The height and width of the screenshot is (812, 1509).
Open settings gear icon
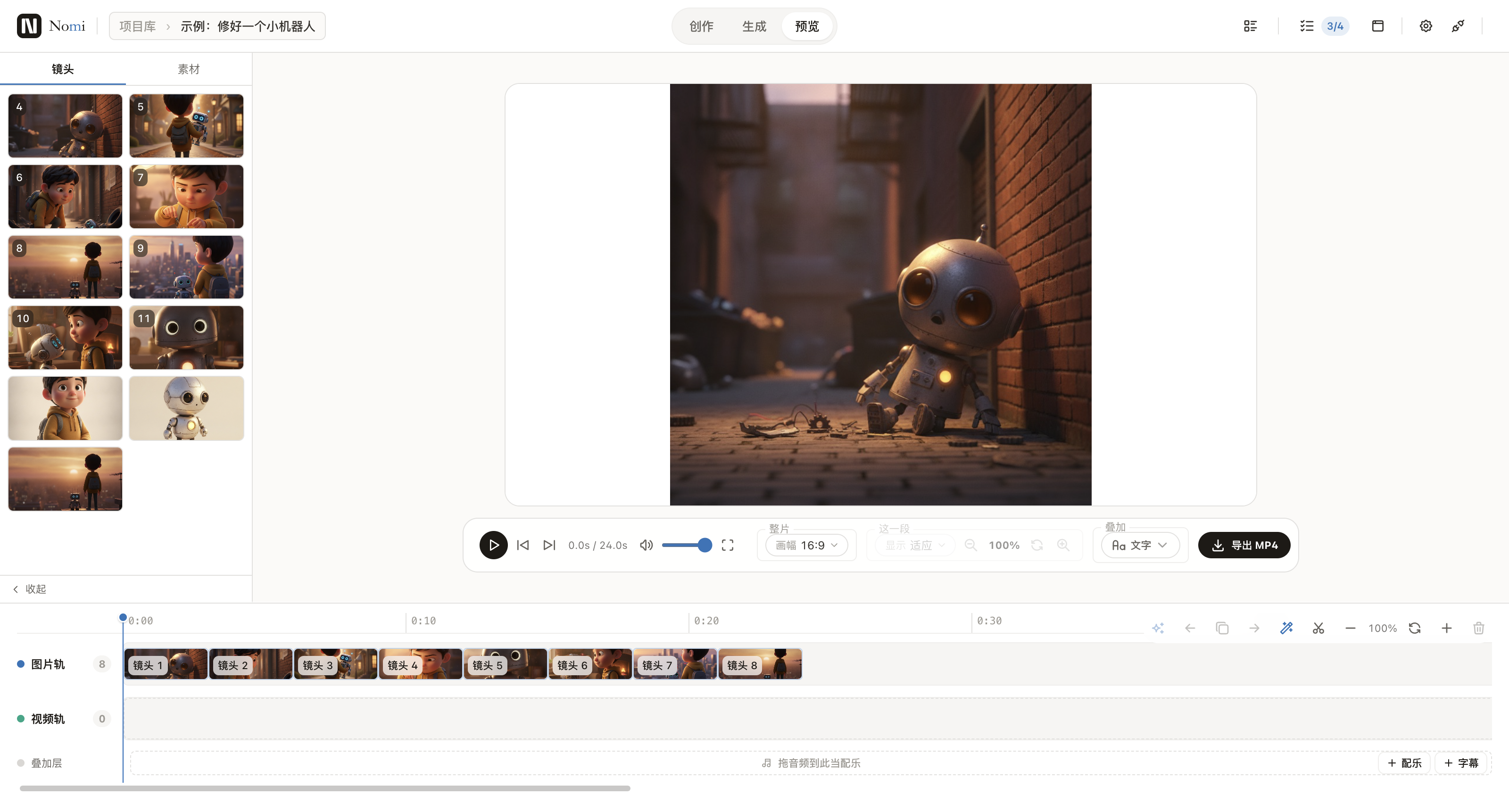coord(1426,26)
